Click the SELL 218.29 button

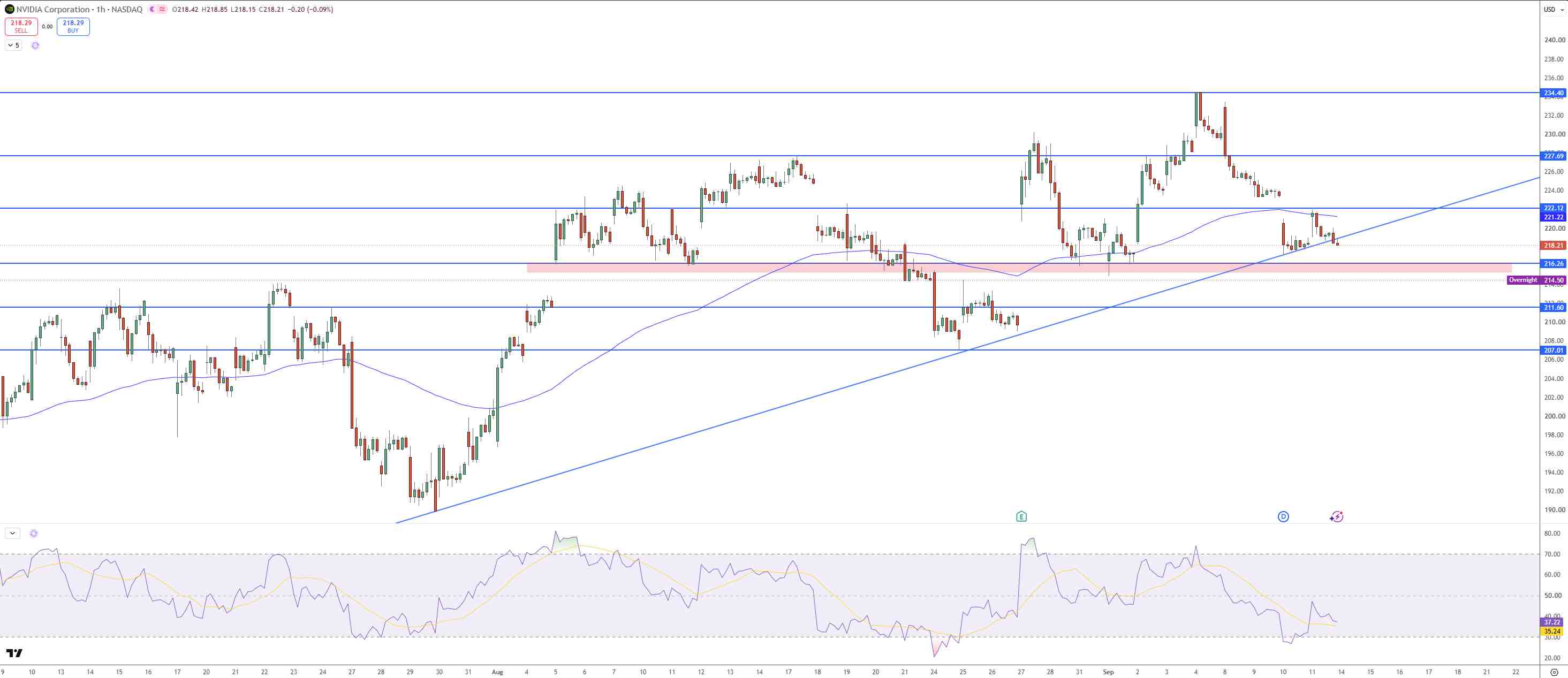(21, 26)
